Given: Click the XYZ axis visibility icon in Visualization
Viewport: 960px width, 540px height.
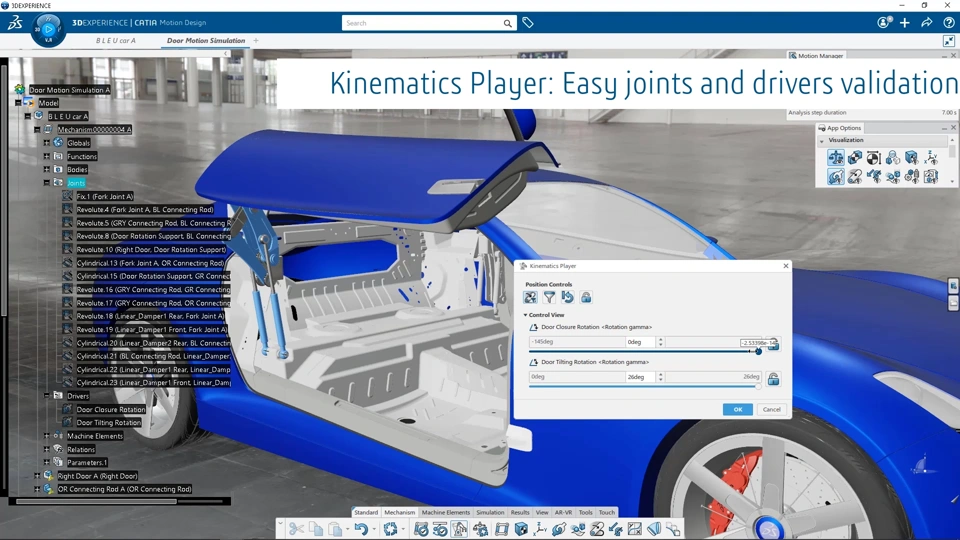Looking at the screenshot, I should (931, 158).
